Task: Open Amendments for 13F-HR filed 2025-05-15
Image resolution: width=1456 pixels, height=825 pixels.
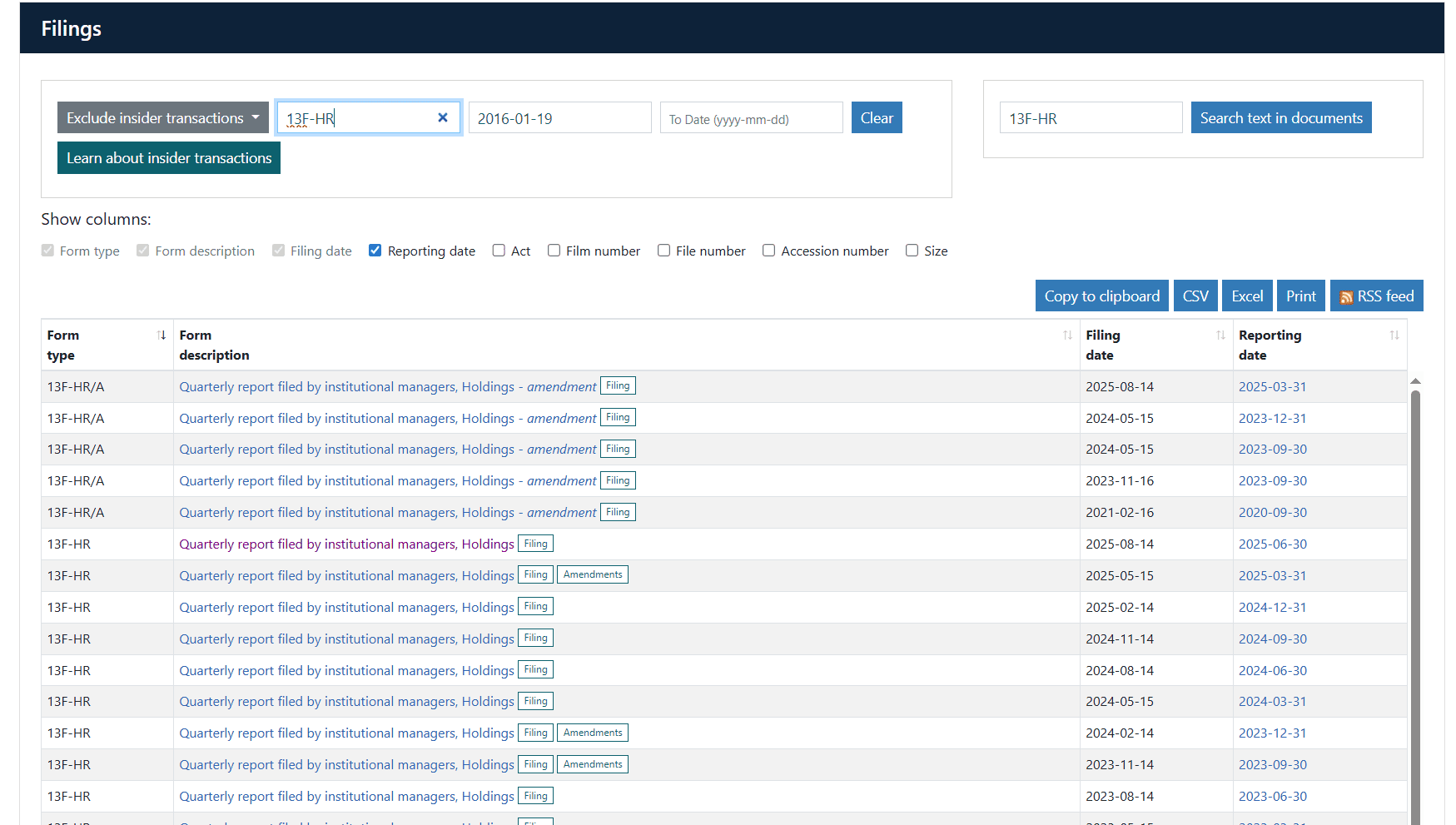Action: tap(593, 574)
